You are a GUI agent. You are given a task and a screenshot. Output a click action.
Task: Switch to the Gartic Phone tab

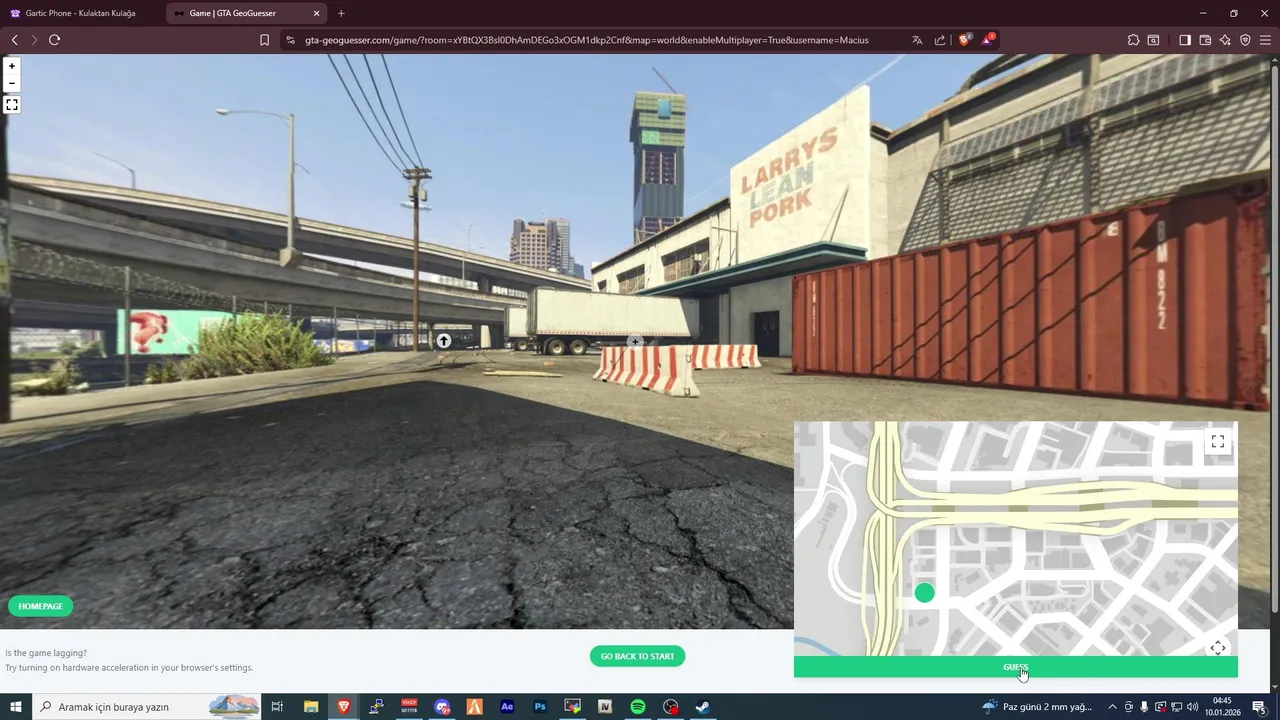click(80, 13)
